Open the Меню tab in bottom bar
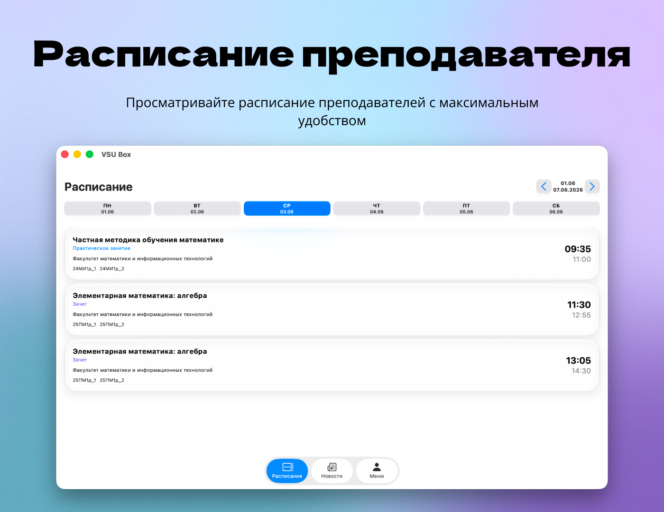 [376, 470]
